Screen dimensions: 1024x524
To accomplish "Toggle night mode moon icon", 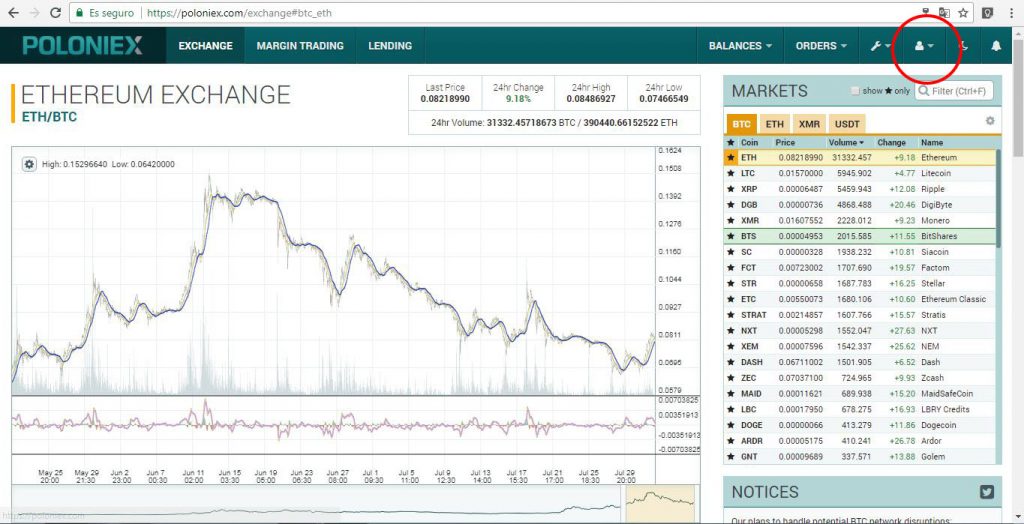I will point(963,46).
